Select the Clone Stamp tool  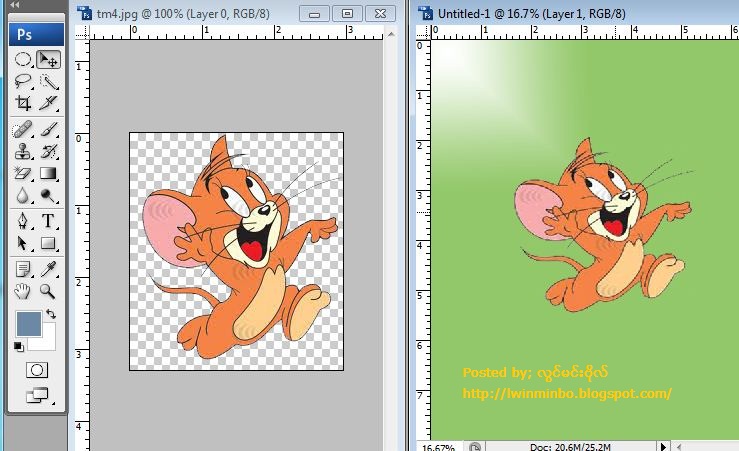(23, 151)
